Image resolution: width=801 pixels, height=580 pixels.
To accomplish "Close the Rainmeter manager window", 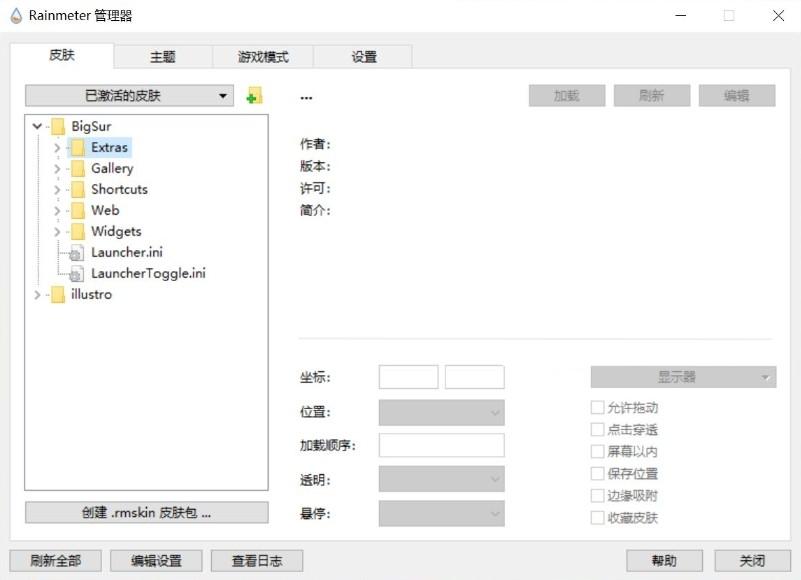I will pos(778,16).
